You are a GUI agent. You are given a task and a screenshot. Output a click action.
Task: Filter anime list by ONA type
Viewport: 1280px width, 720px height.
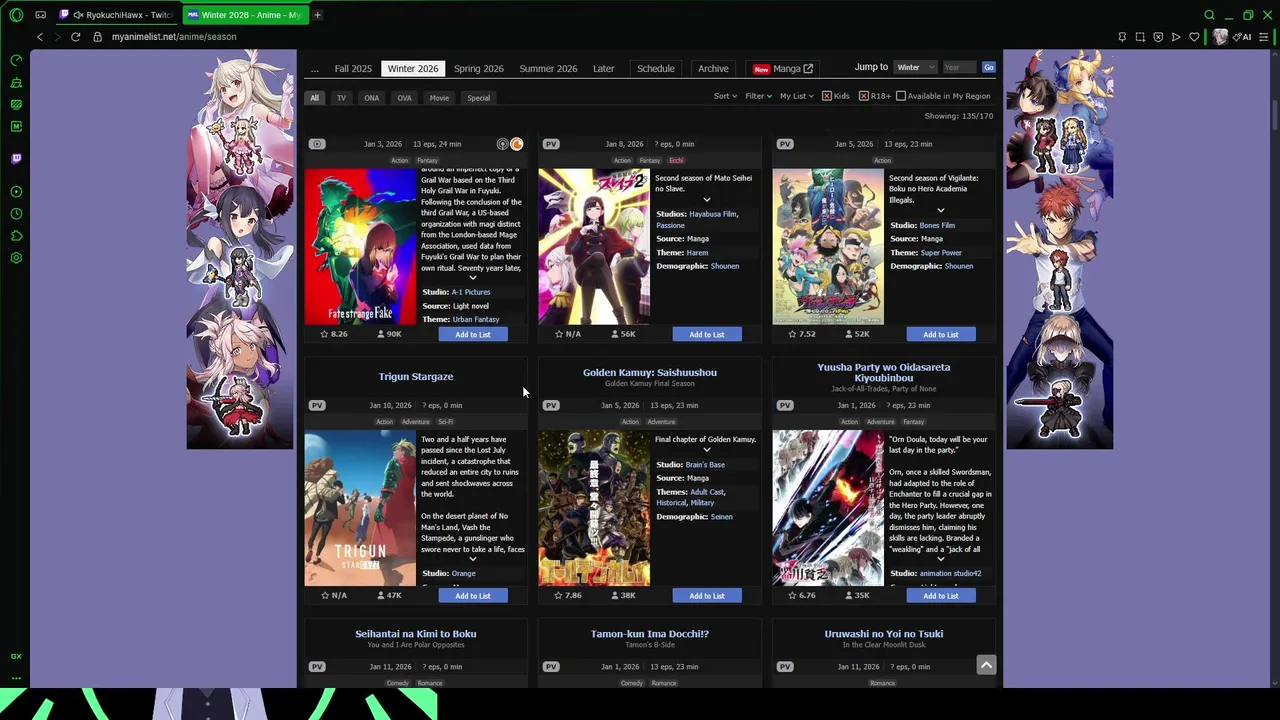372,98
